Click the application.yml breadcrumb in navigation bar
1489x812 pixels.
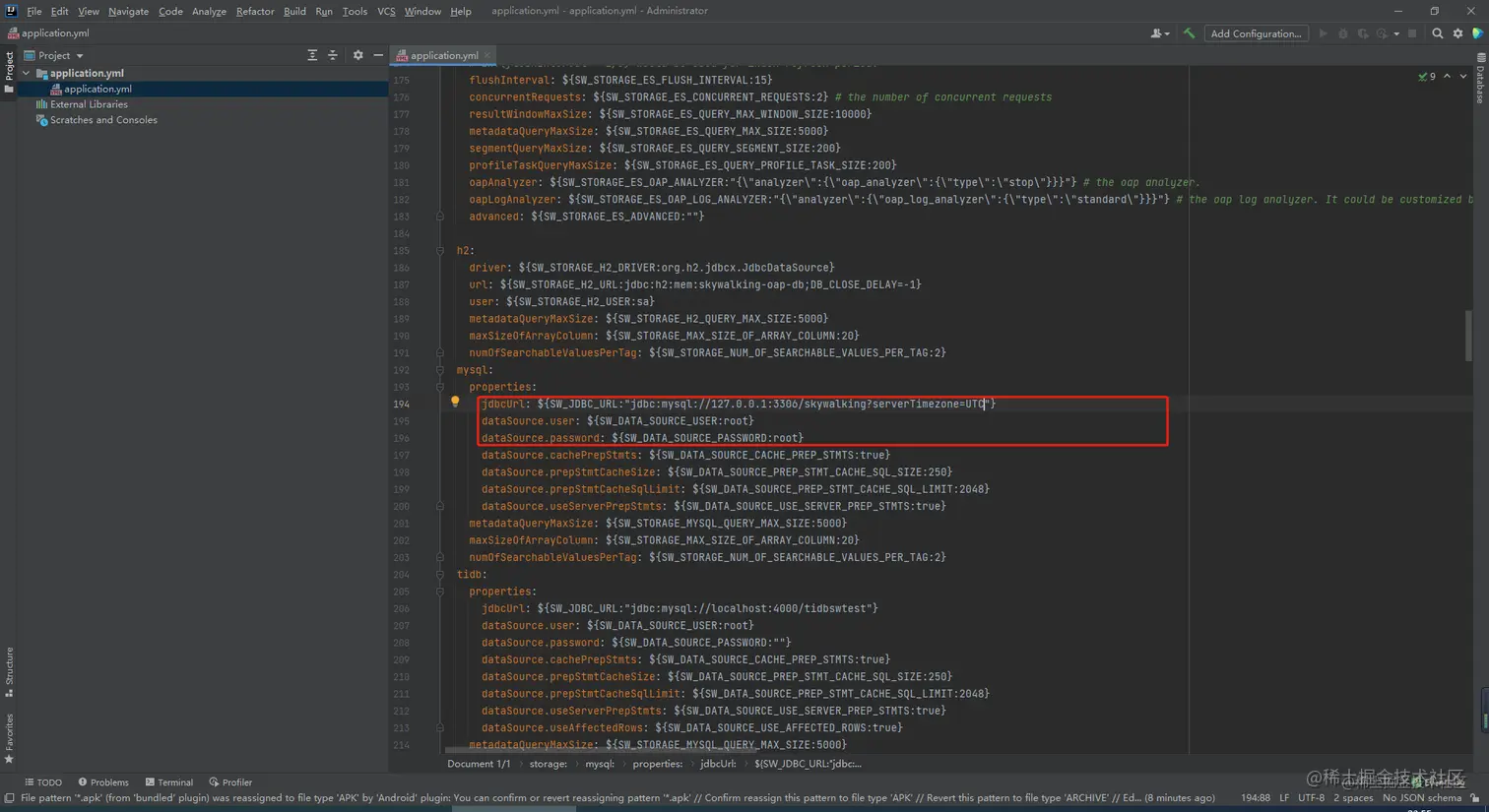click(x=48, y=33)
